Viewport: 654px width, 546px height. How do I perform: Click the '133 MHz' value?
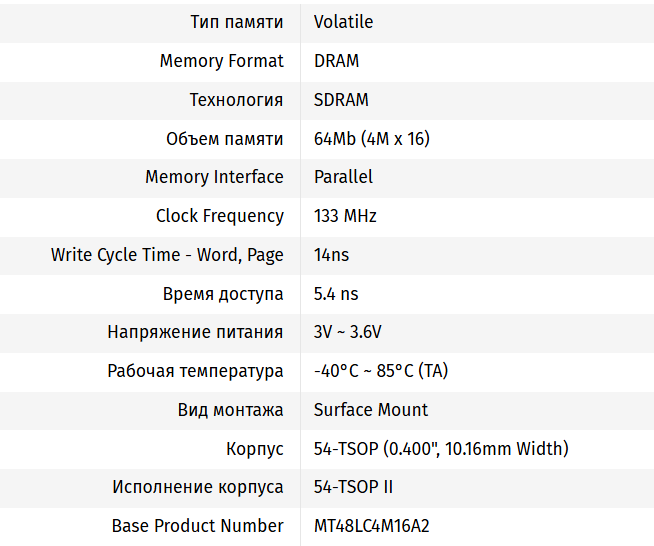click(x=345, y=216)
